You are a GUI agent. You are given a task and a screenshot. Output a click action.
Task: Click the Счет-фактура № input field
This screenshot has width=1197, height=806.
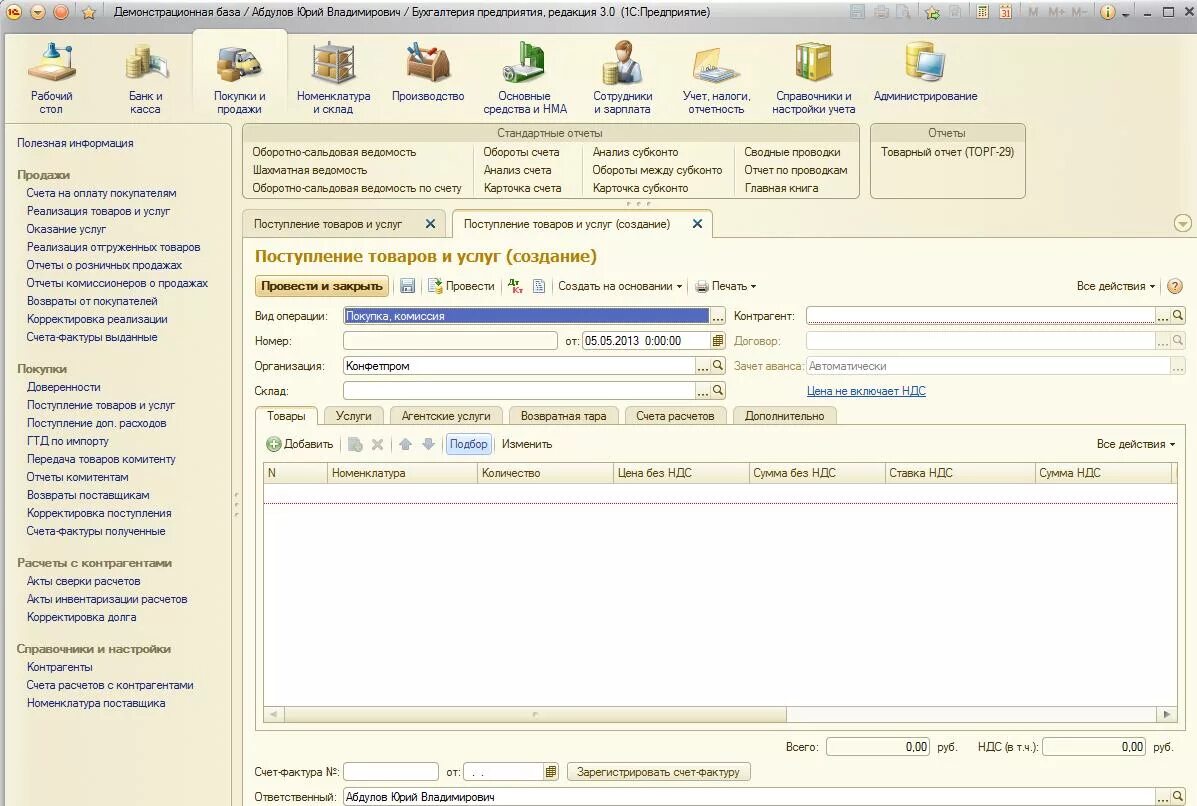[x=391, y=772]
